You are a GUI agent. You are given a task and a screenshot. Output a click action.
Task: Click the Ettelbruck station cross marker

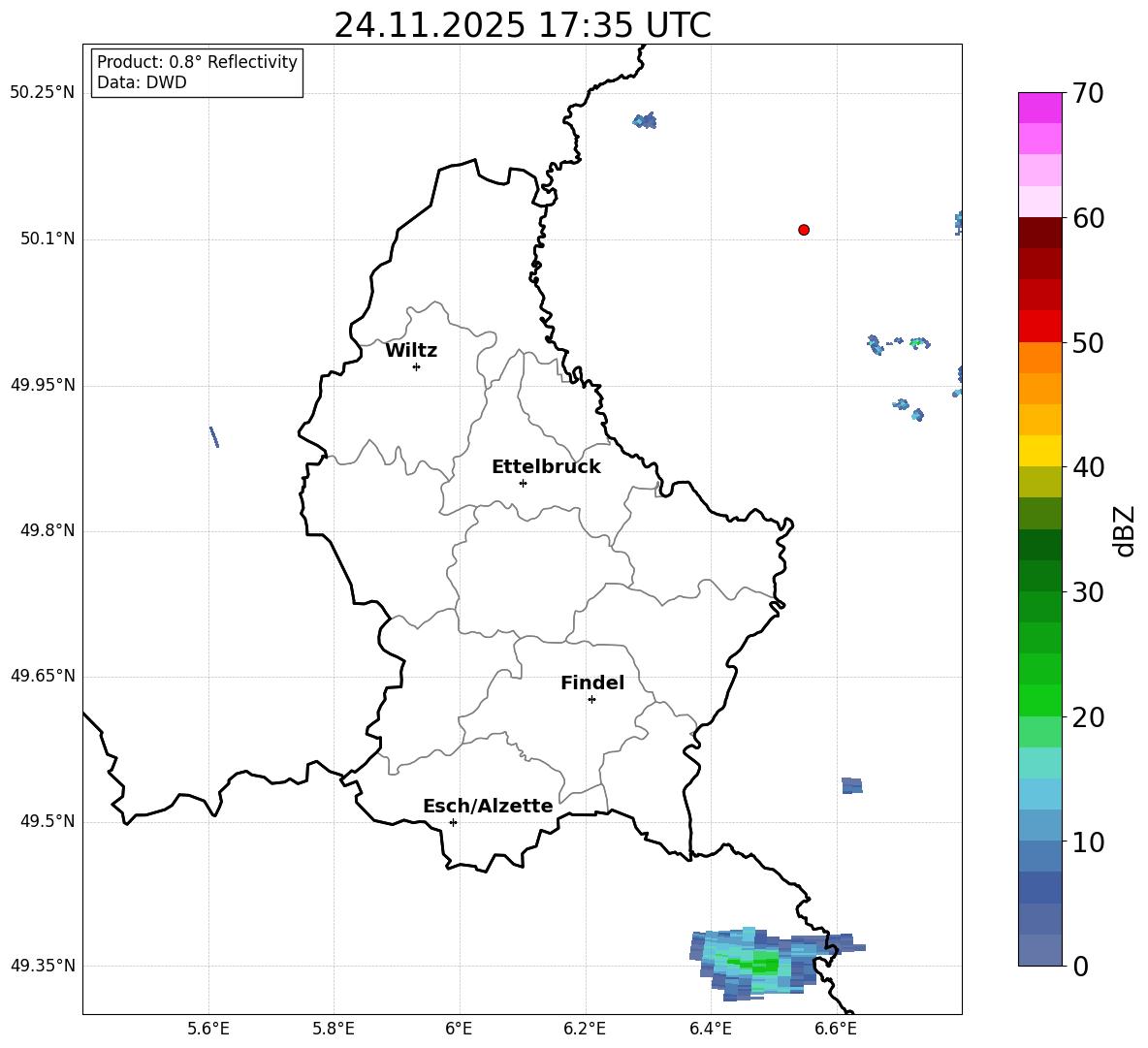(523, 483)
